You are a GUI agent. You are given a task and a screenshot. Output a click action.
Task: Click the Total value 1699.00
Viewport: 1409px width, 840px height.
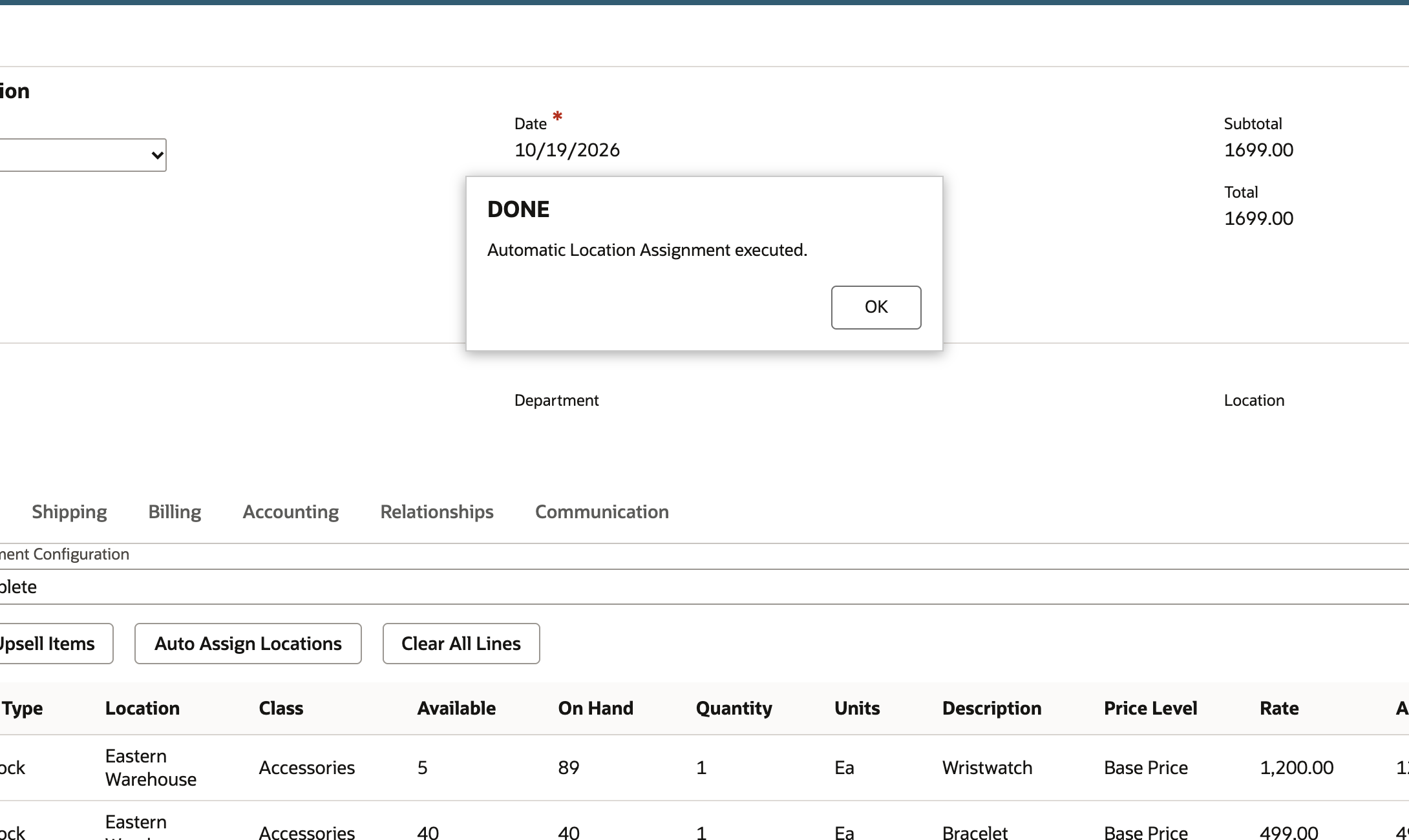point(1258,218)
